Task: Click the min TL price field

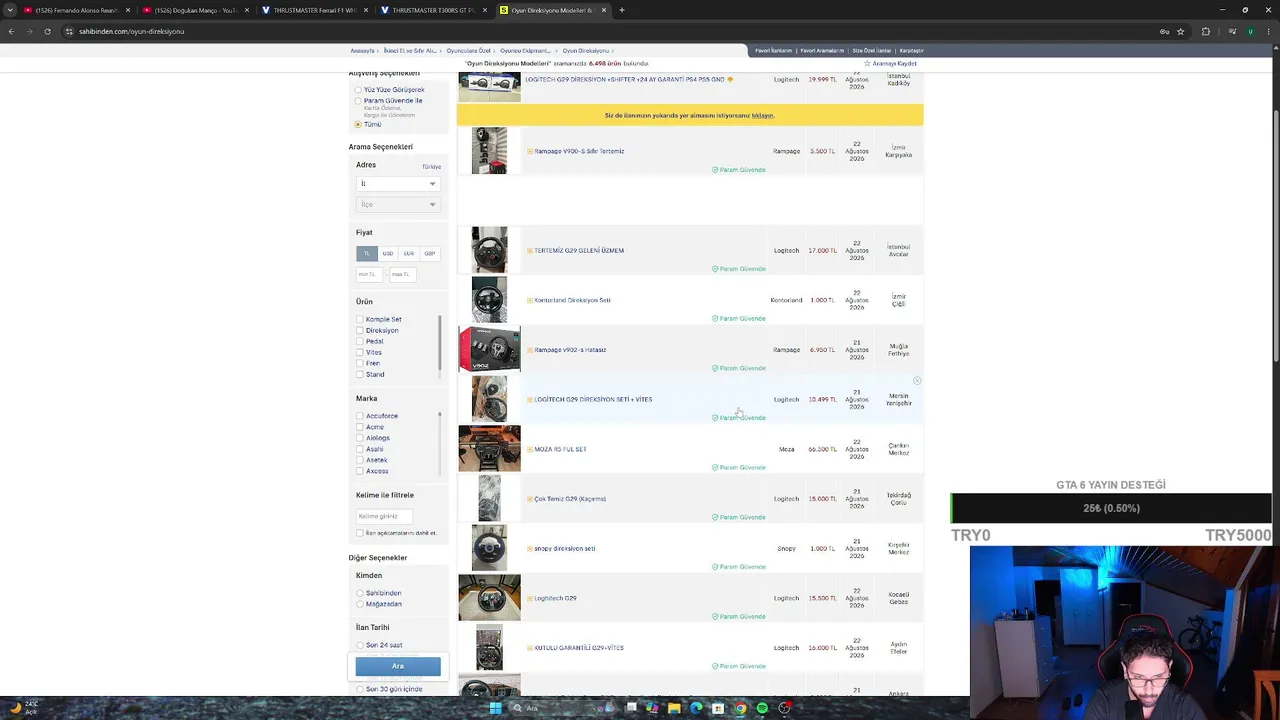Action: pyautogui.click(x=369, y=274)
